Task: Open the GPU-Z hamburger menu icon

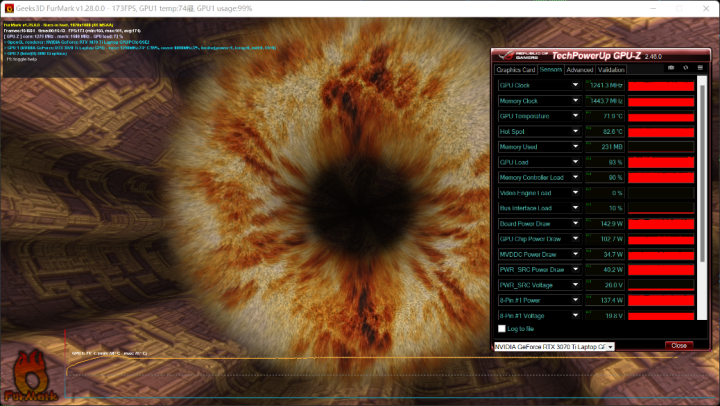Action: click(x=700, y=68)
